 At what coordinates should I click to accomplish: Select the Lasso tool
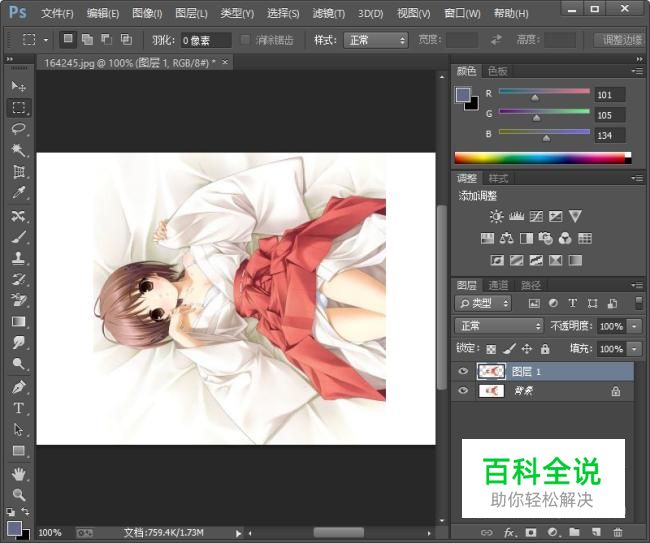(x=18, y=129)
